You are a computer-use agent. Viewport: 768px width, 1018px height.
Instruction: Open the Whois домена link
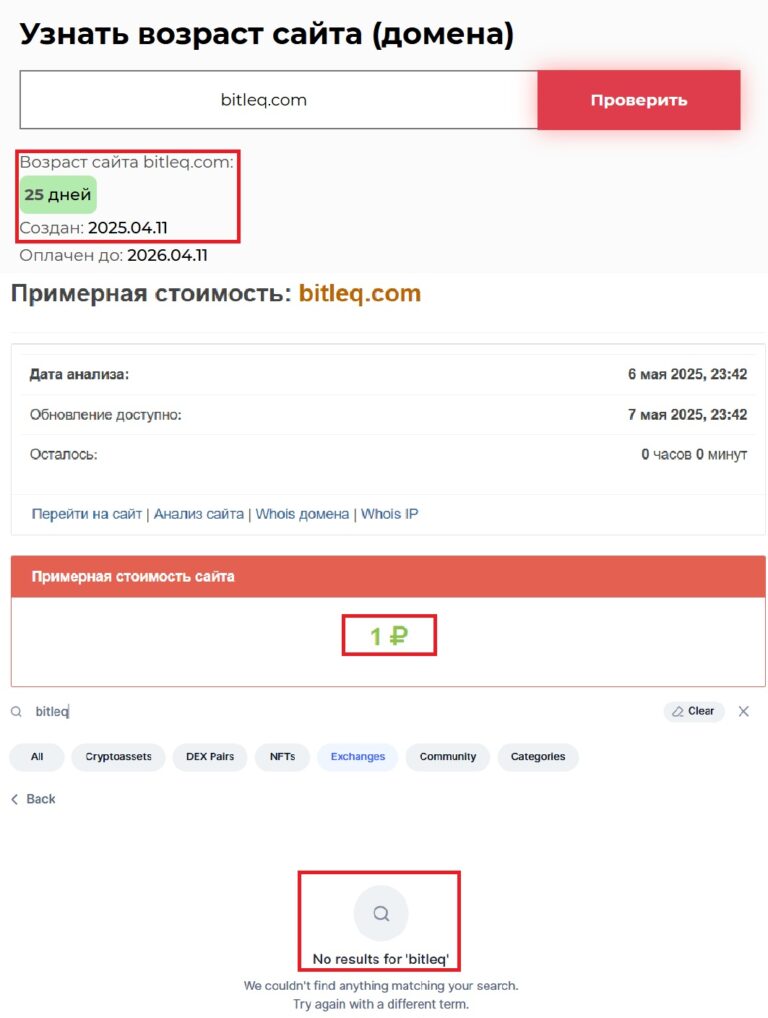click(x=302, y=514)
